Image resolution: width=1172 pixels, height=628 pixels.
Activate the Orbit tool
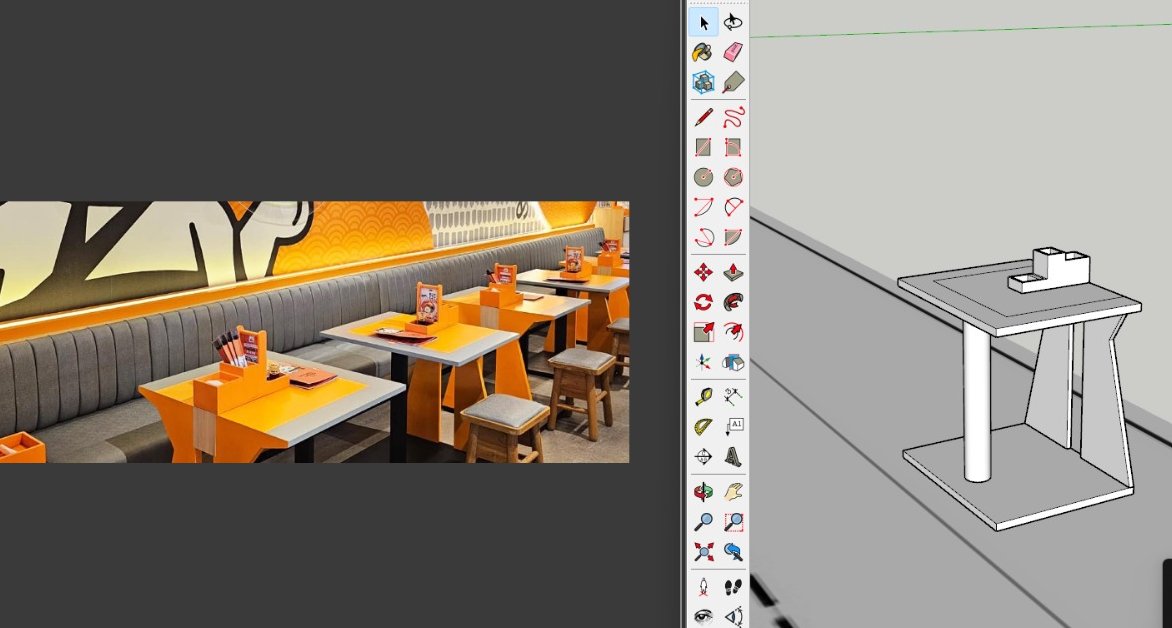tap(703, 492)
